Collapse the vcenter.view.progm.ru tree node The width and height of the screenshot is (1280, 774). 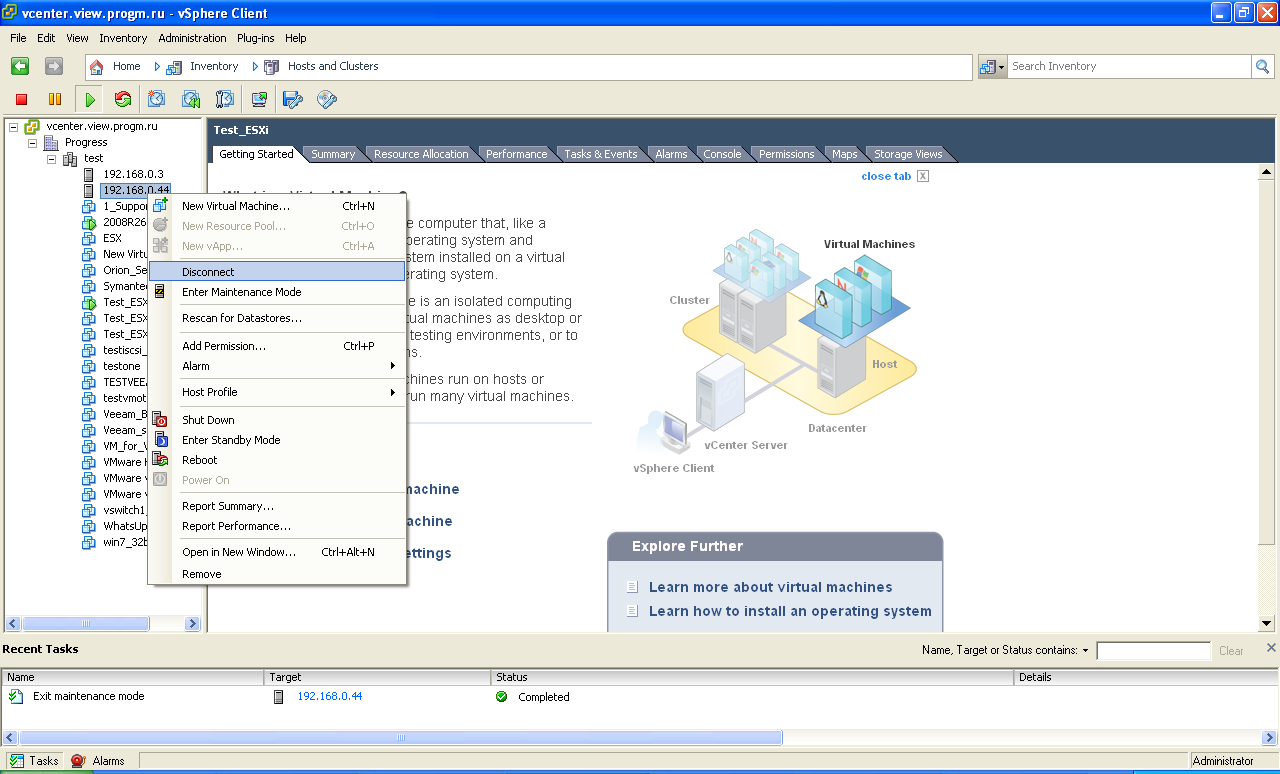coord(14,126)
